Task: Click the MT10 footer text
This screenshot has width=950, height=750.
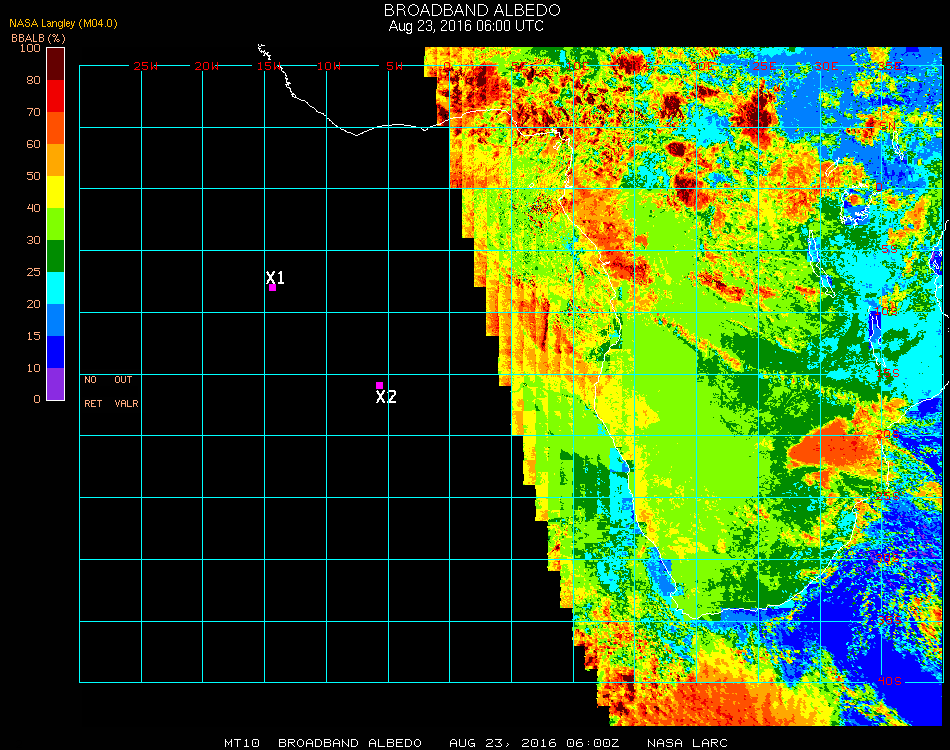Action: (240, 743)
